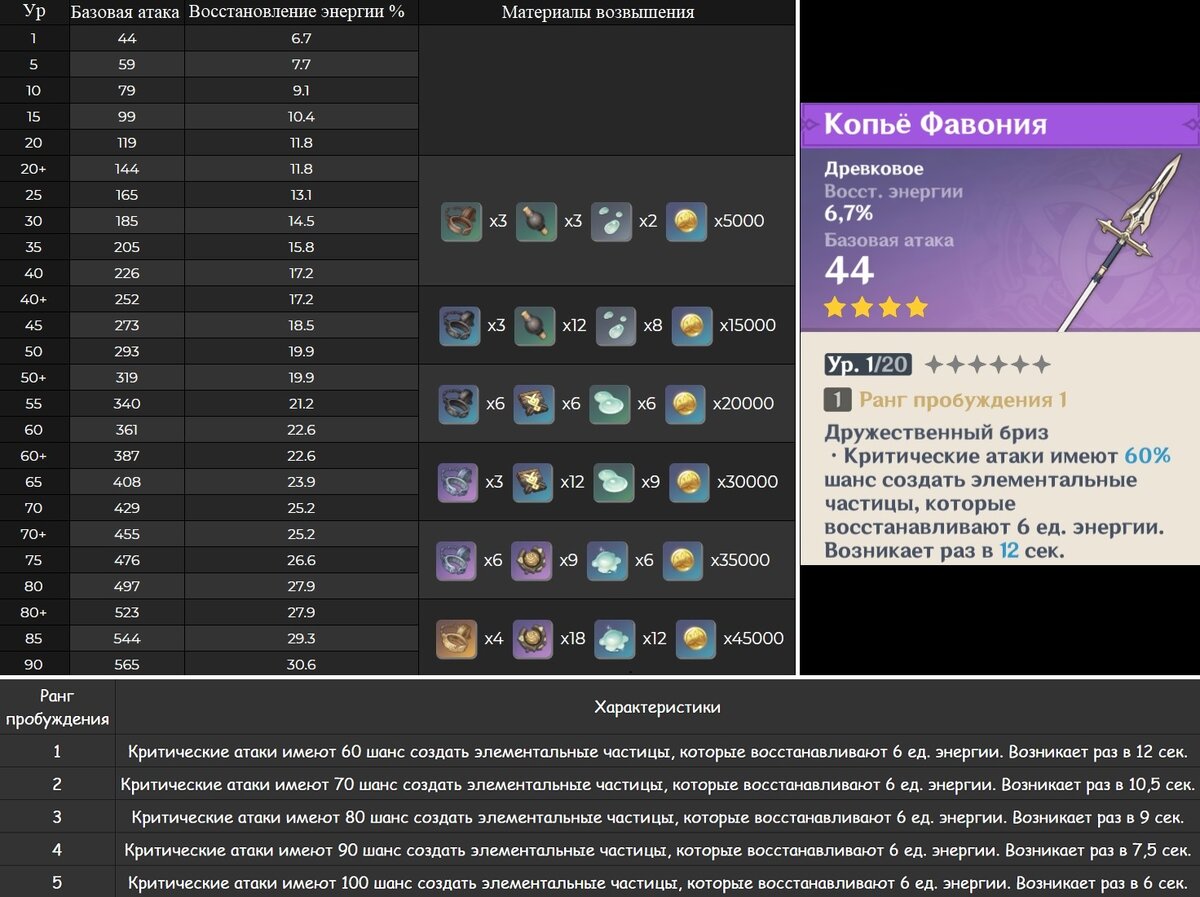This screenshot has width=1200, height=897.
Task: Click the chain material icon in x20000 row
Action: point(459,404)
